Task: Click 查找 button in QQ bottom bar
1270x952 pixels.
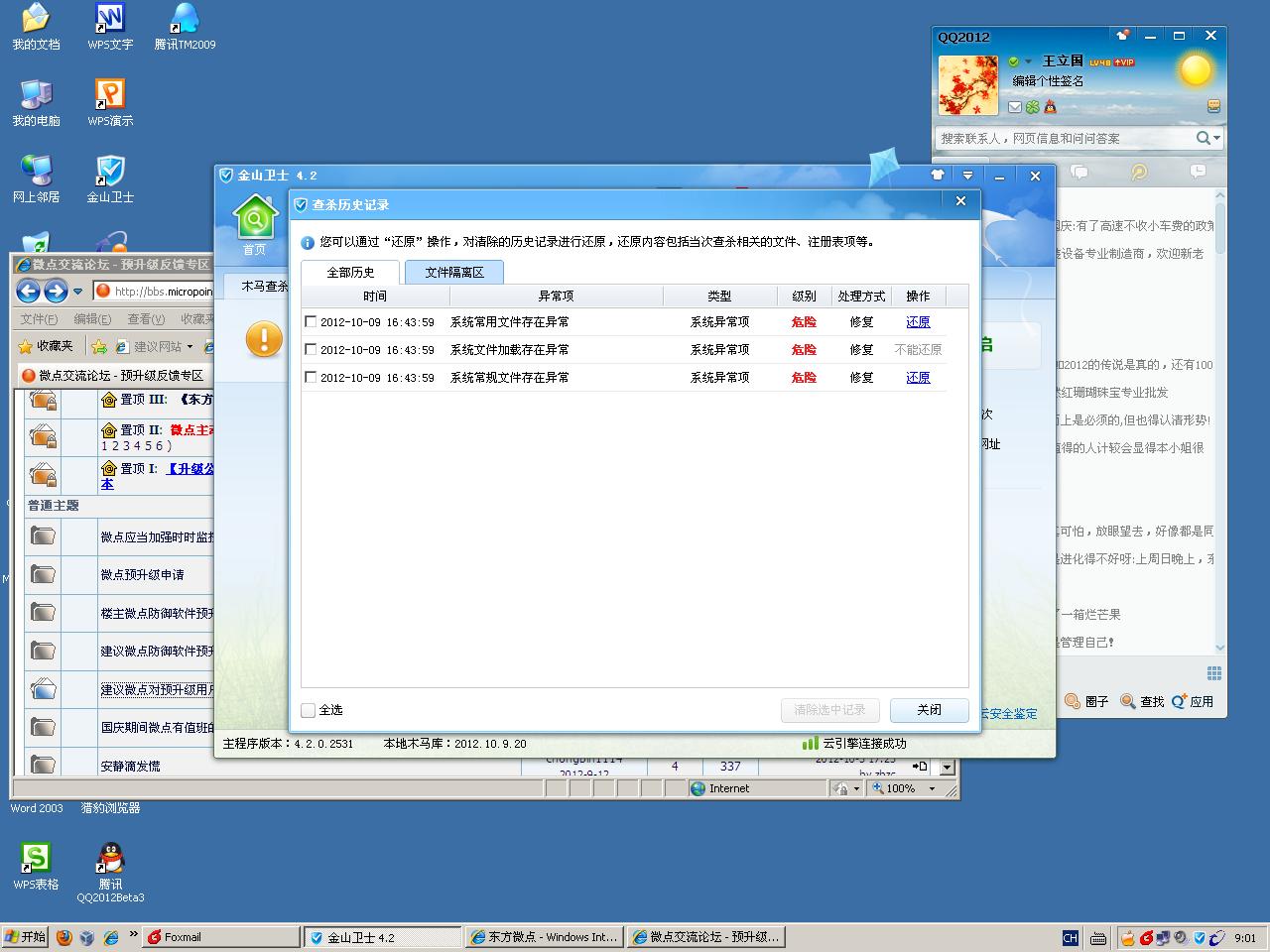Action: pyautogui.click(x=1142, y=701)
